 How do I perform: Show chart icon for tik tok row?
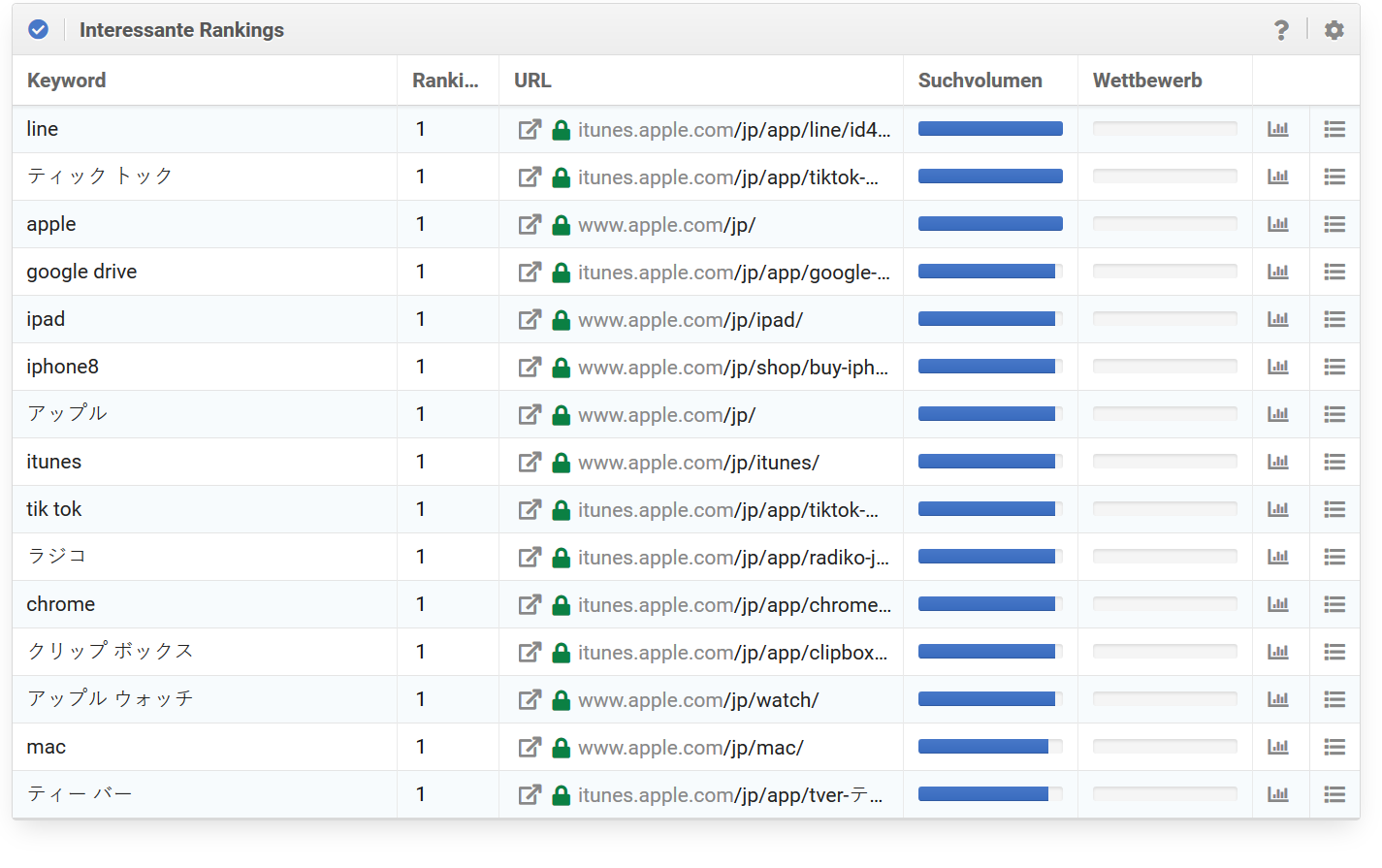point(1278,509)
